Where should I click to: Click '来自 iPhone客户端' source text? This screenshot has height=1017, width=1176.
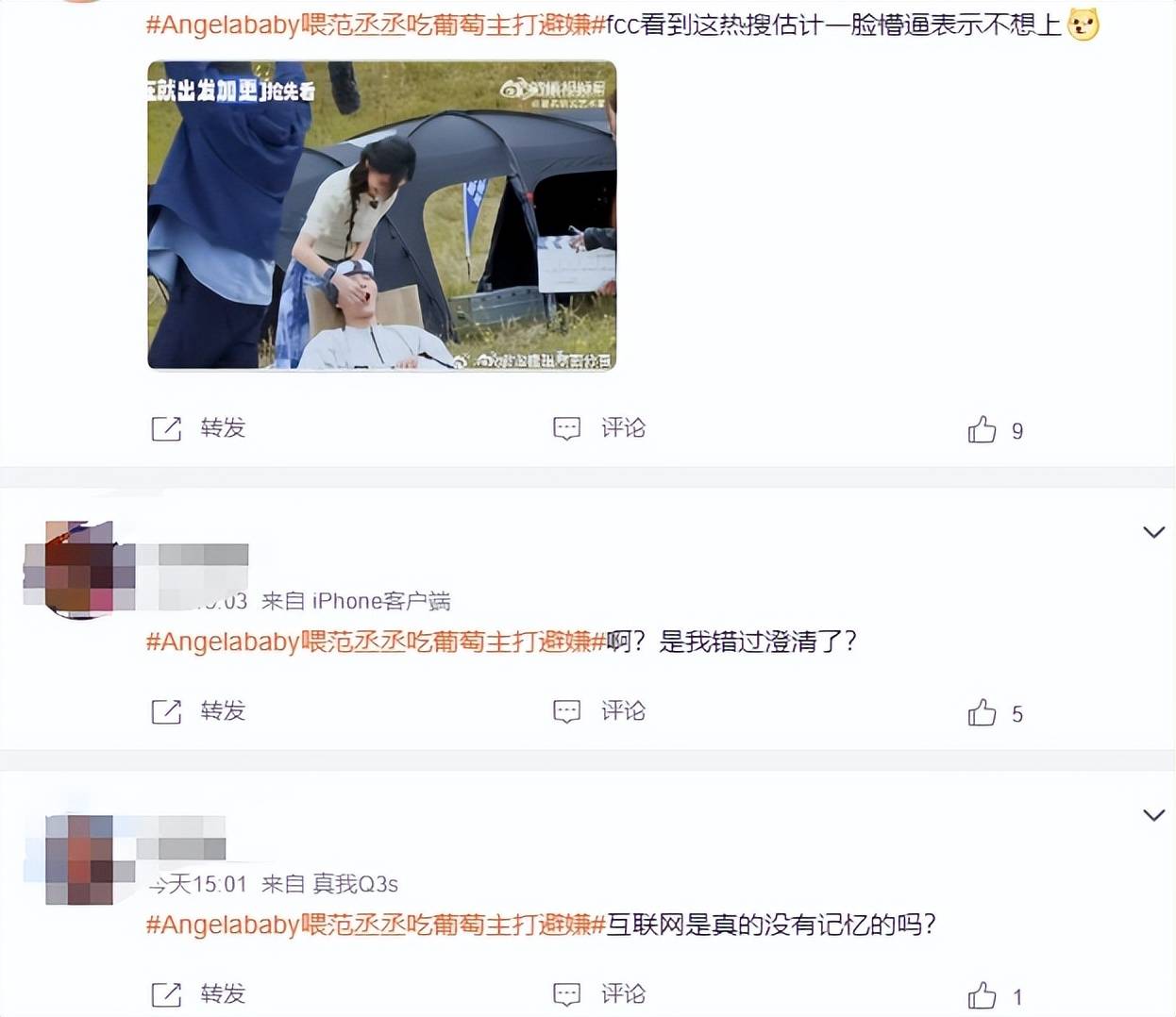(356, 601)
